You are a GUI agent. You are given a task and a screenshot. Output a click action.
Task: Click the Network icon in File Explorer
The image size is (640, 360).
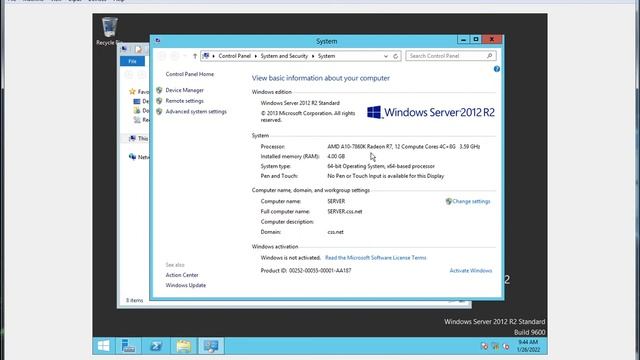pyautogui.click(x=132, y=157)
